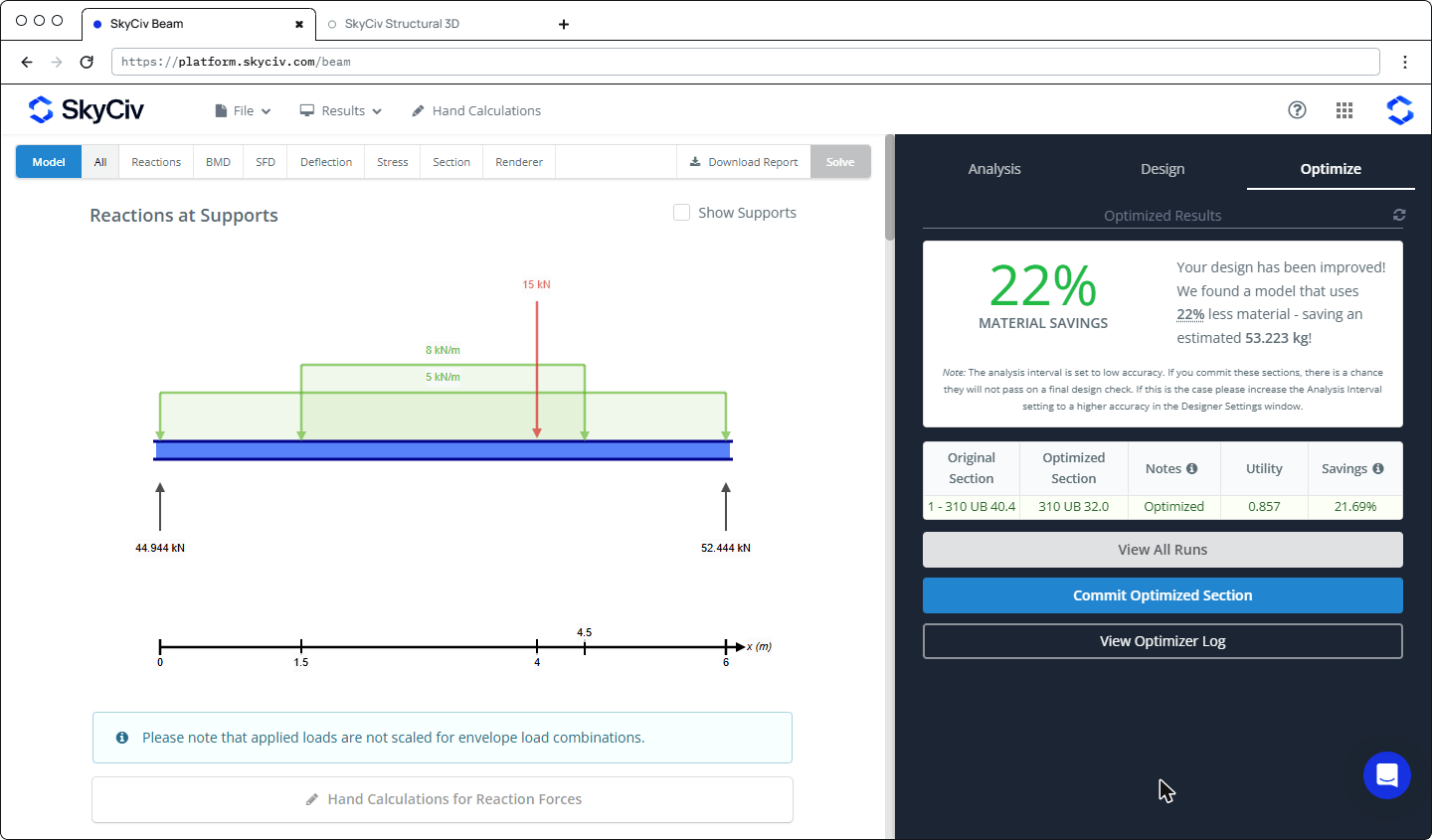Click View All Runs button
The height and width of the screenshot is (840, 1432).
[x=1163, y=550]
